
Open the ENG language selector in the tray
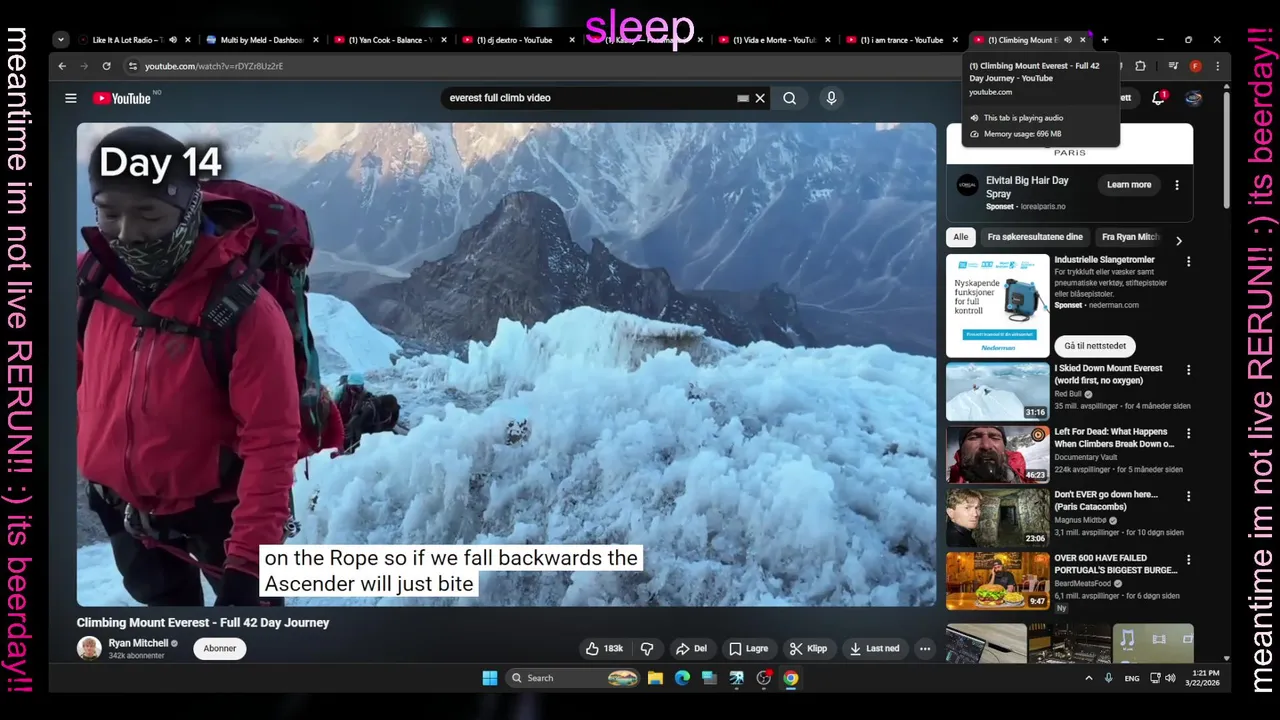pos(1132,678)
